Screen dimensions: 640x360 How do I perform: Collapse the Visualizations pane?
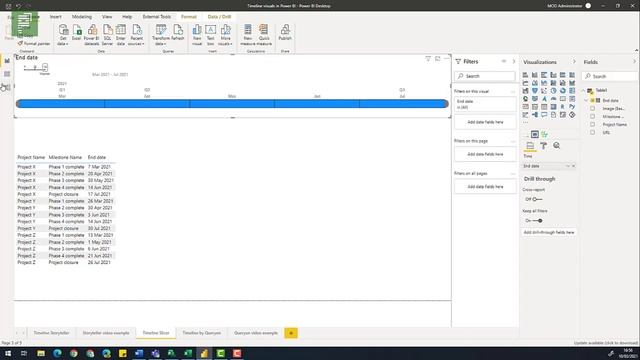click(x=574, y=62)
